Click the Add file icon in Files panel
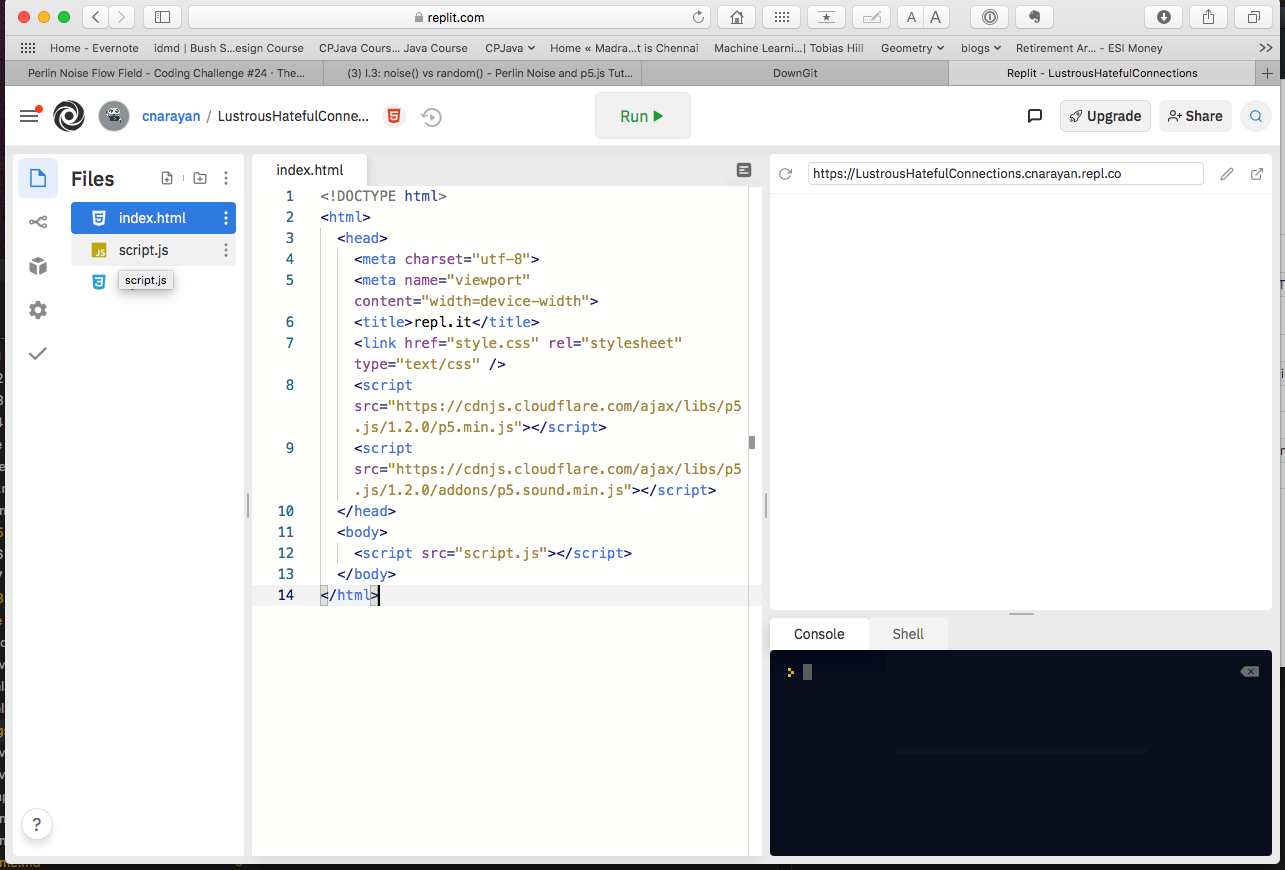Viewport: 1285px width, 870px height. click(167, 178)
